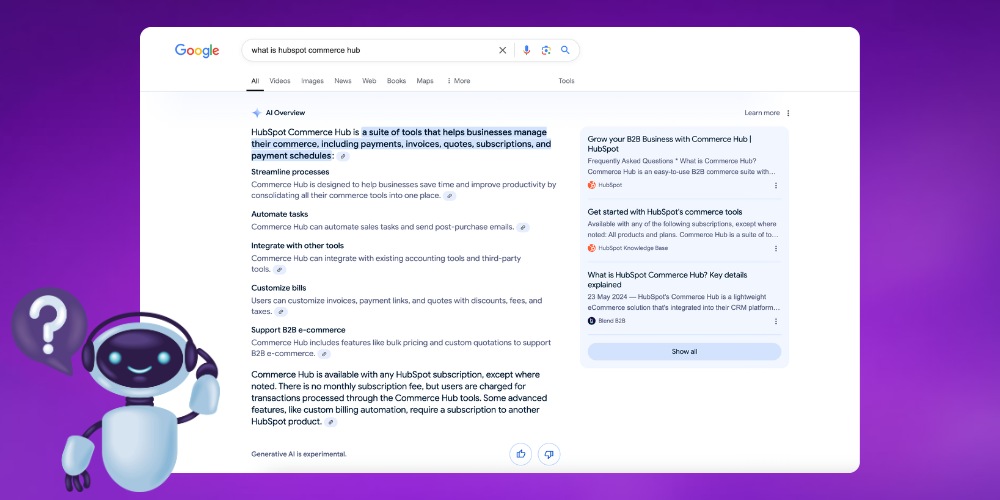1000x500 pixels.
Task: Click the thumbs up feedback icon
Action: coord(521,454)
